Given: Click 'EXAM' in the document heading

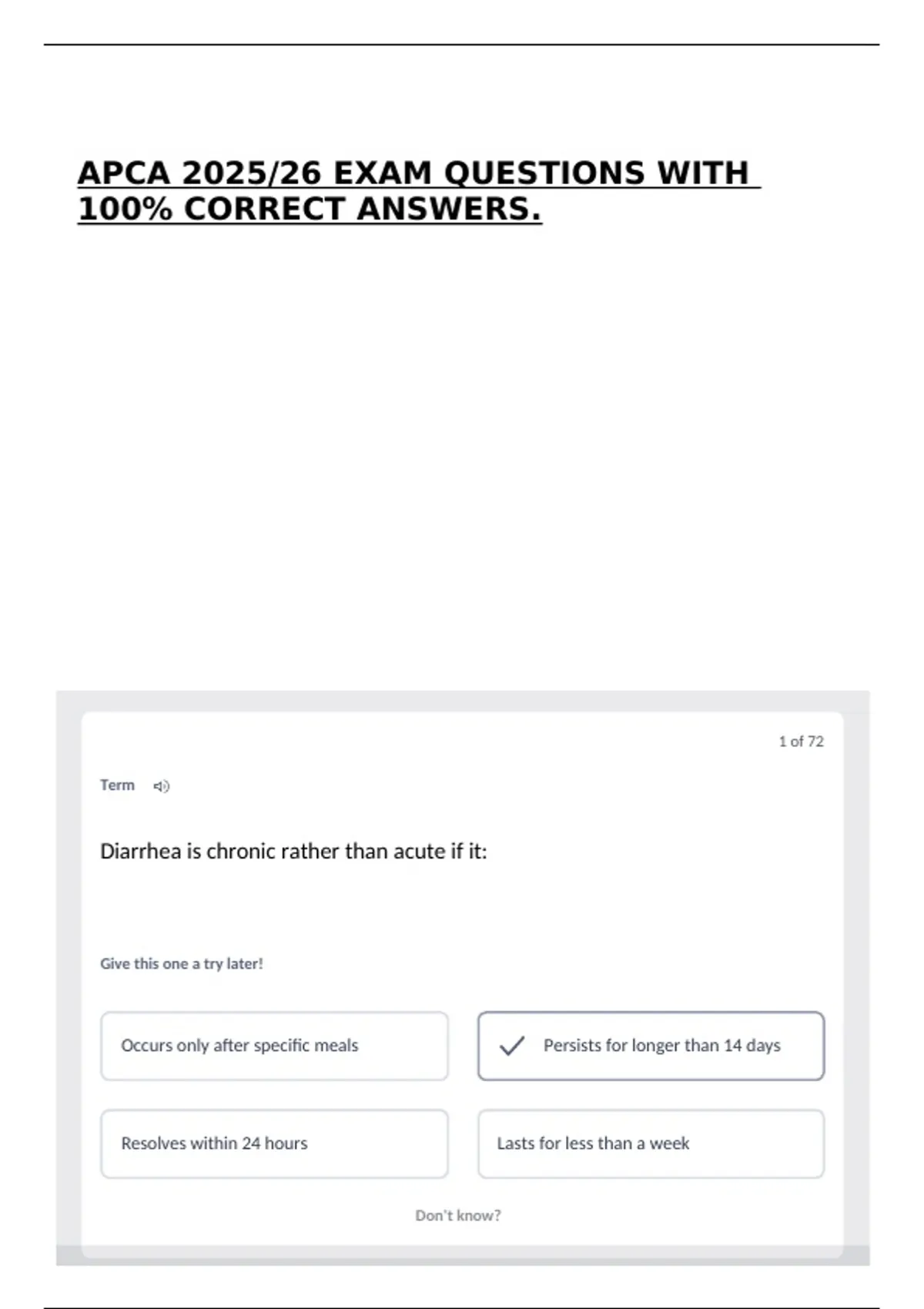Looking at the screenshot, I should 383,173.
